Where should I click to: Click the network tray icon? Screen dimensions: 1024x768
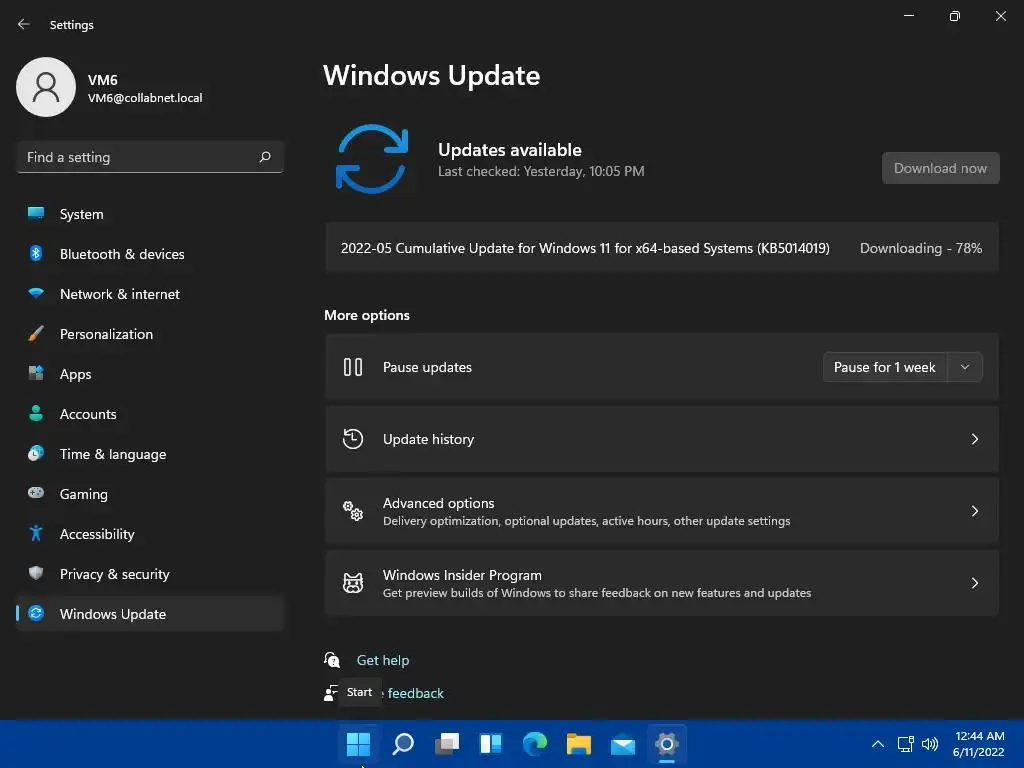(905, 744)
